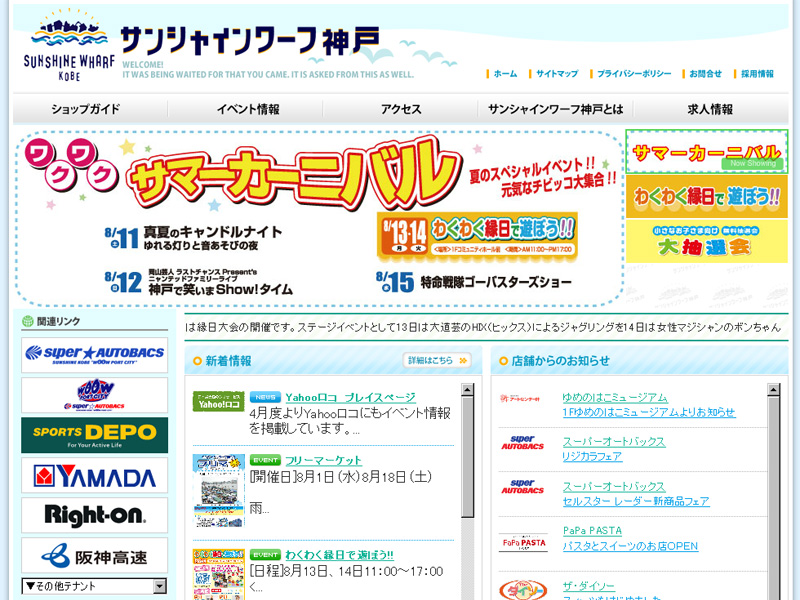Click the スーパーオートバックス link above セルスター
The height and width of the screenshot is (600, 800).
point(614,487)
